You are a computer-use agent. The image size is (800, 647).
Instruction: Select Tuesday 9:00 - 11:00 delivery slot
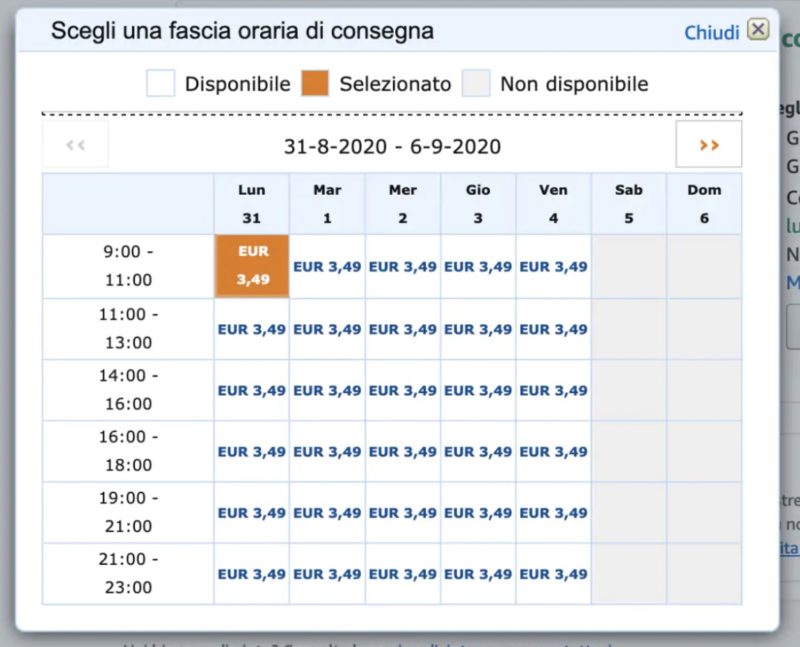[x=327, y=267]
